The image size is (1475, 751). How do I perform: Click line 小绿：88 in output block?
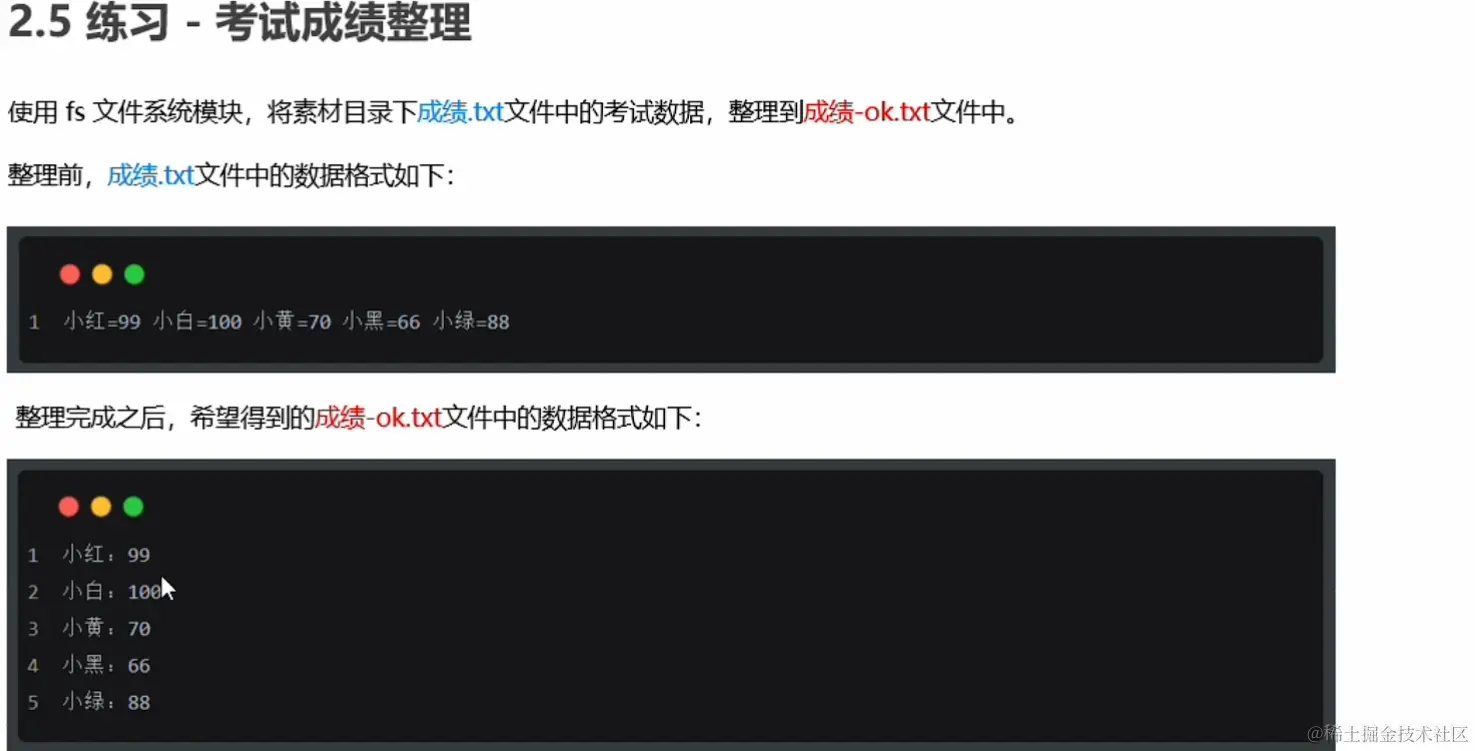[x=106, y=702]
